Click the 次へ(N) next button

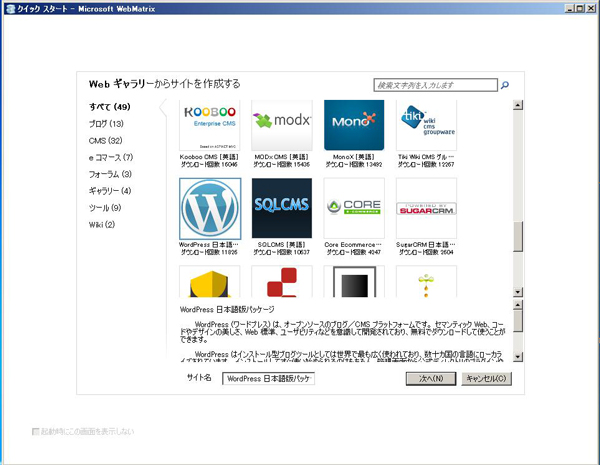pos(431,379)
